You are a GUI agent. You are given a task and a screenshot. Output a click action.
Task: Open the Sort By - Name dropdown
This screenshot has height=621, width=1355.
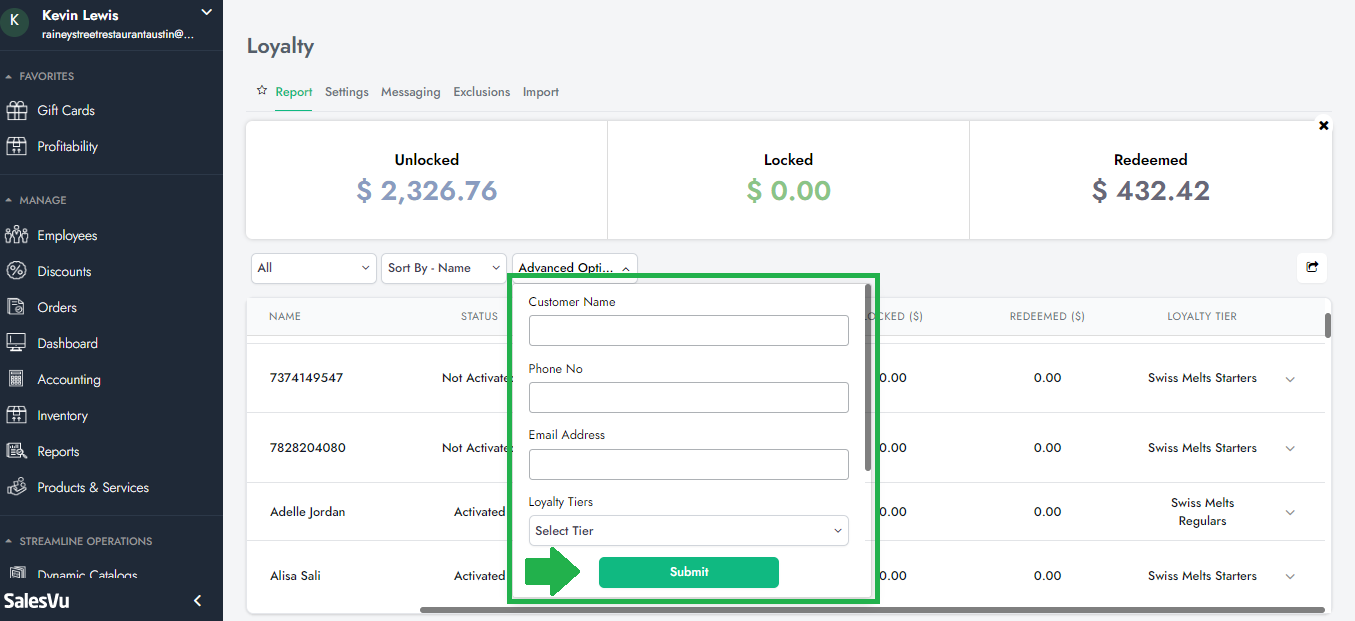[x=444, y=268]
